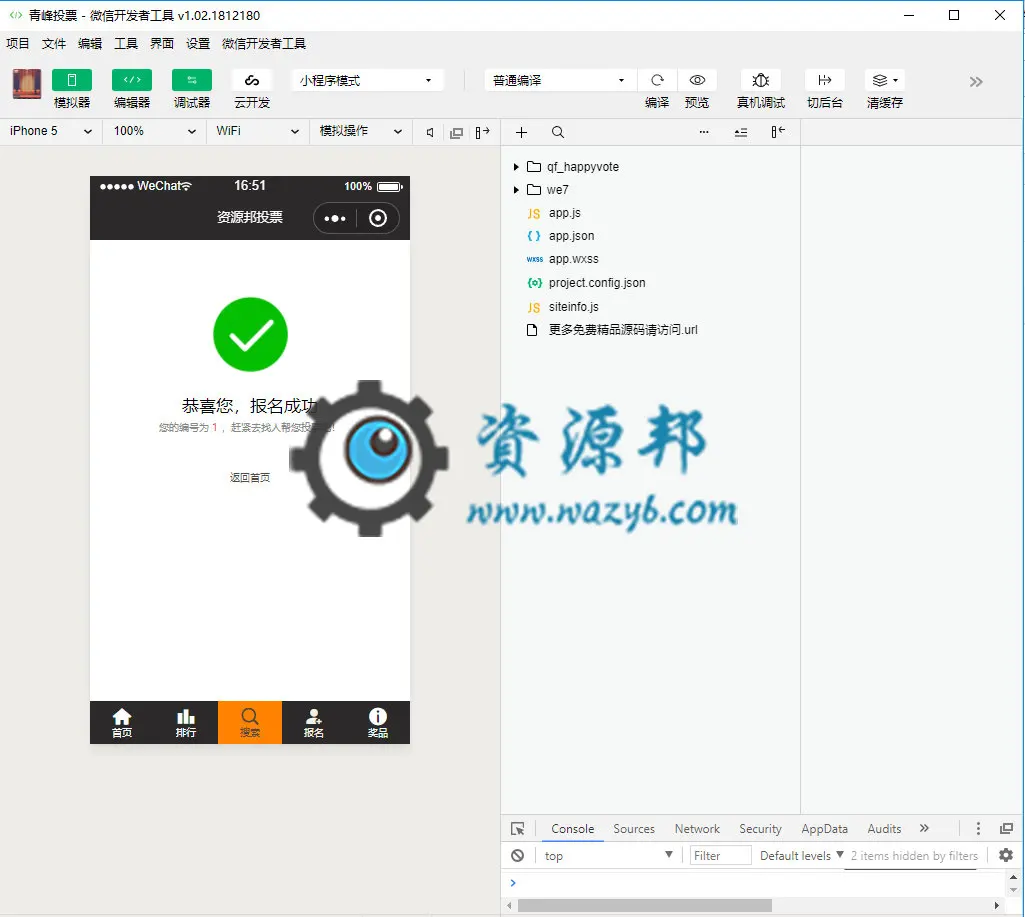Click the mini program capsule close circle

(378, 218)
